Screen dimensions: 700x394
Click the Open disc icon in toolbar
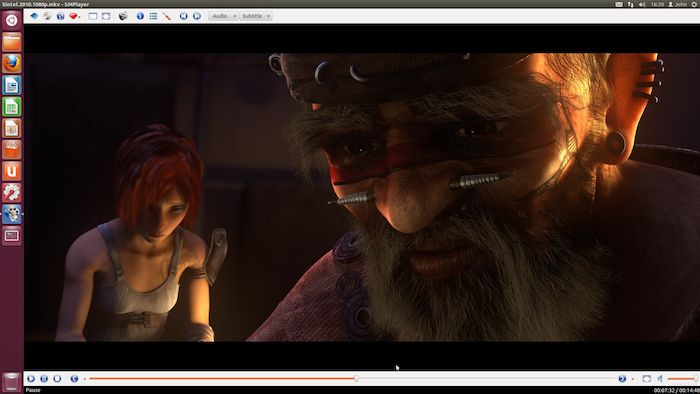[x=47, y=16]
